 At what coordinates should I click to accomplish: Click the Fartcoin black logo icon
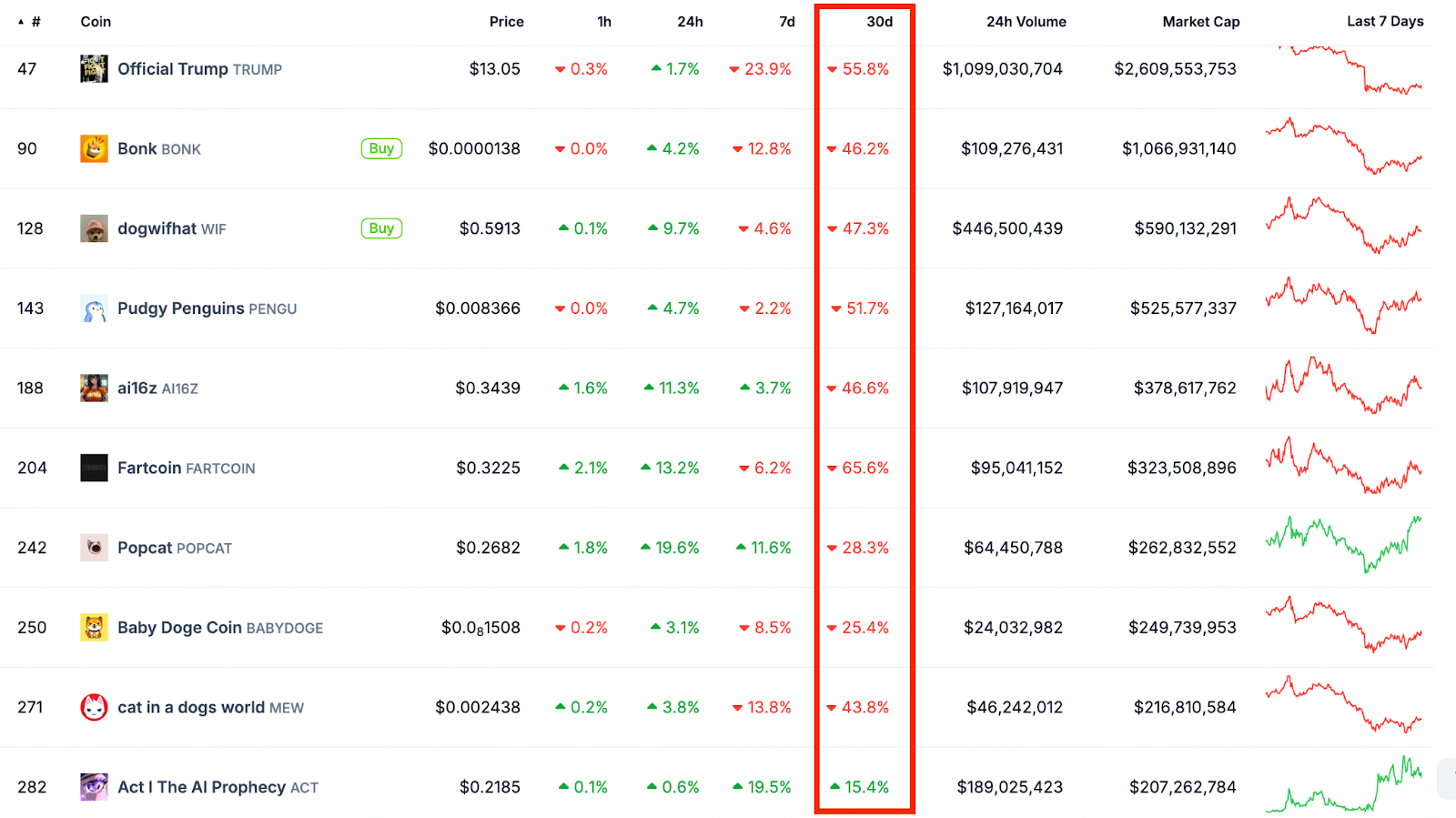94,468
